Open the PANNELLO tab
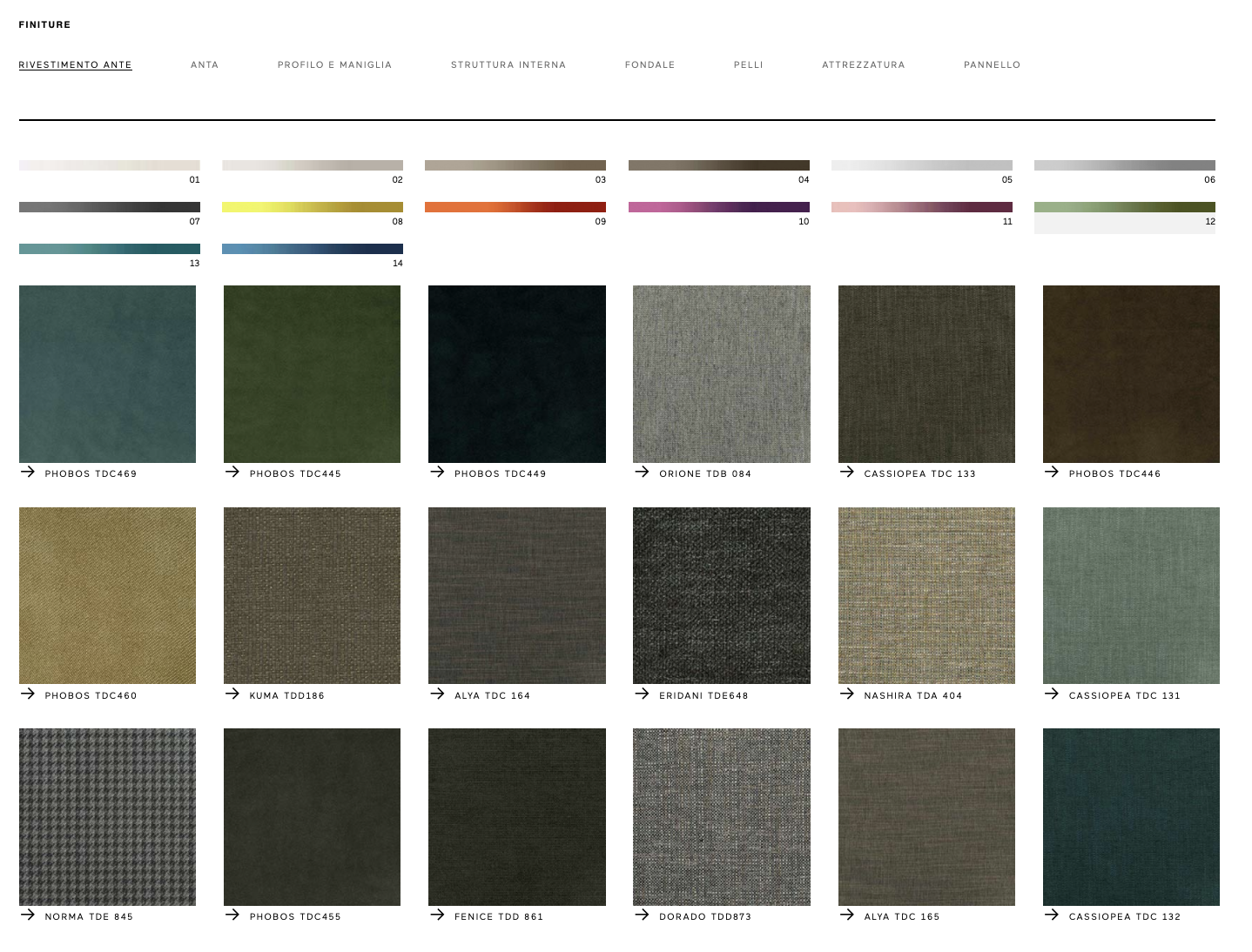Screen dimensions: 1252x952 point(992,65)
